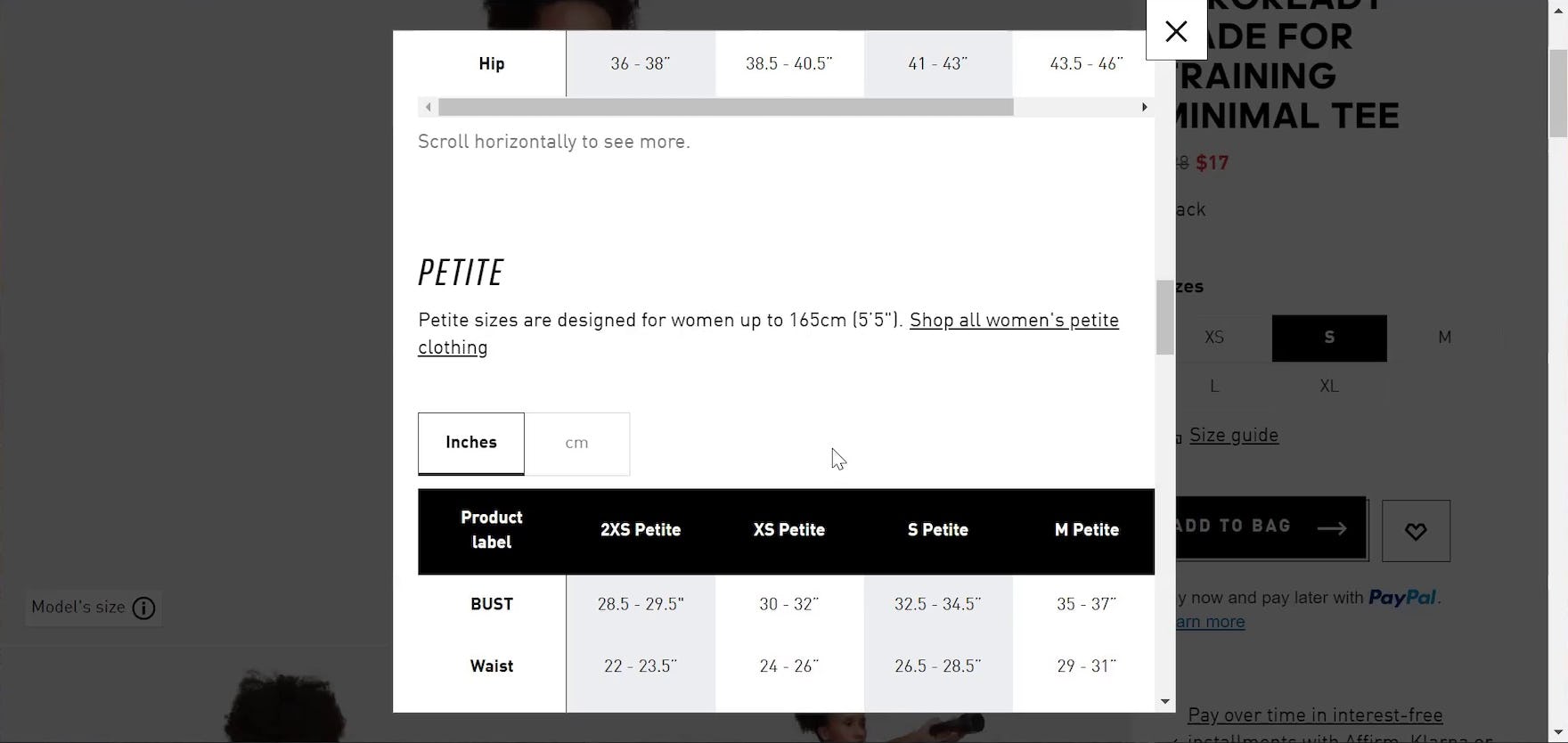Image resolution: width=1568 pixels, height=743 pixels.
Task: Select size XS
Action: point(1213,338)
